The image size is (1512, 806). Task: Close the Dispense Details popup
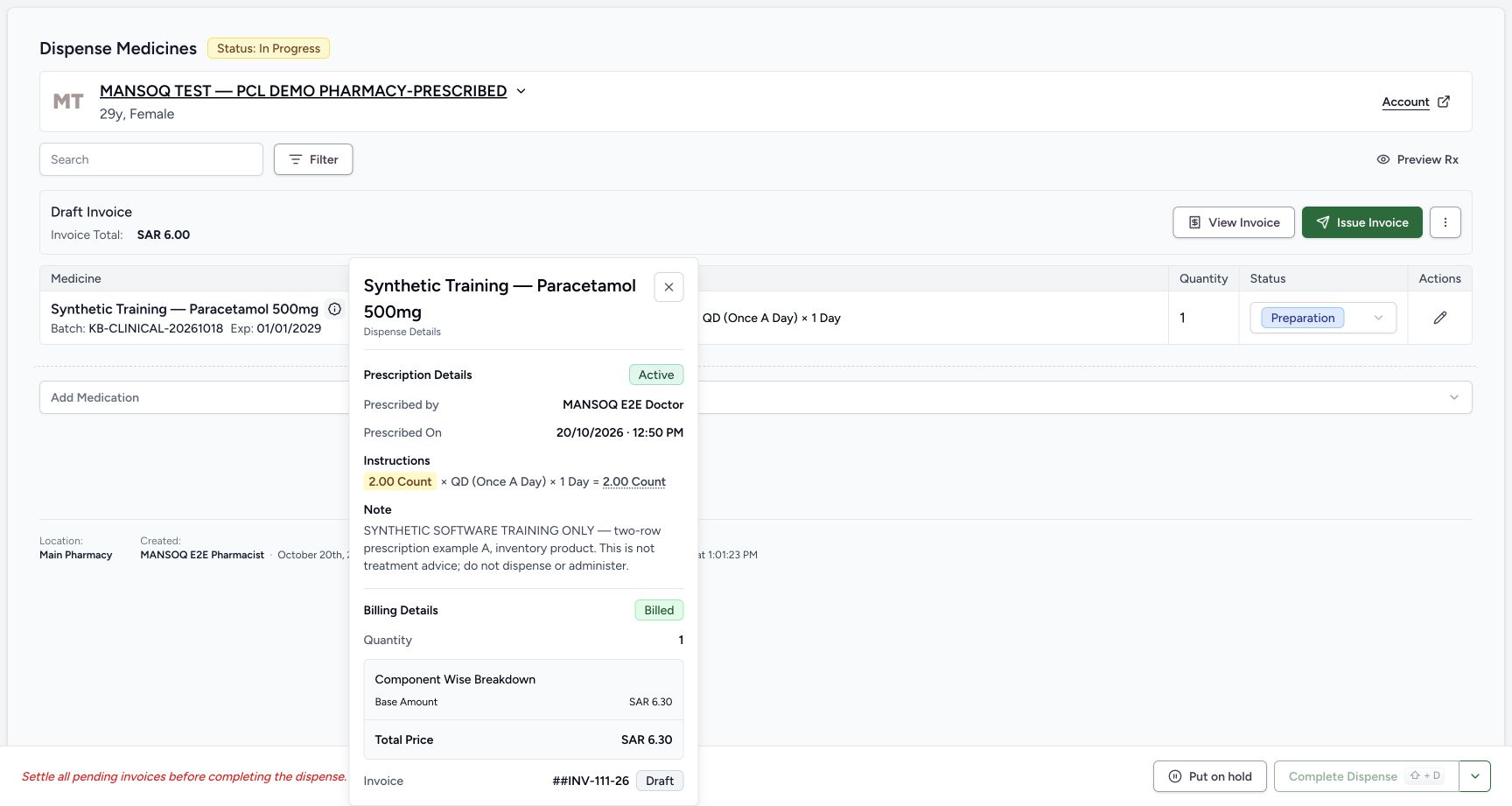[668, 287]
